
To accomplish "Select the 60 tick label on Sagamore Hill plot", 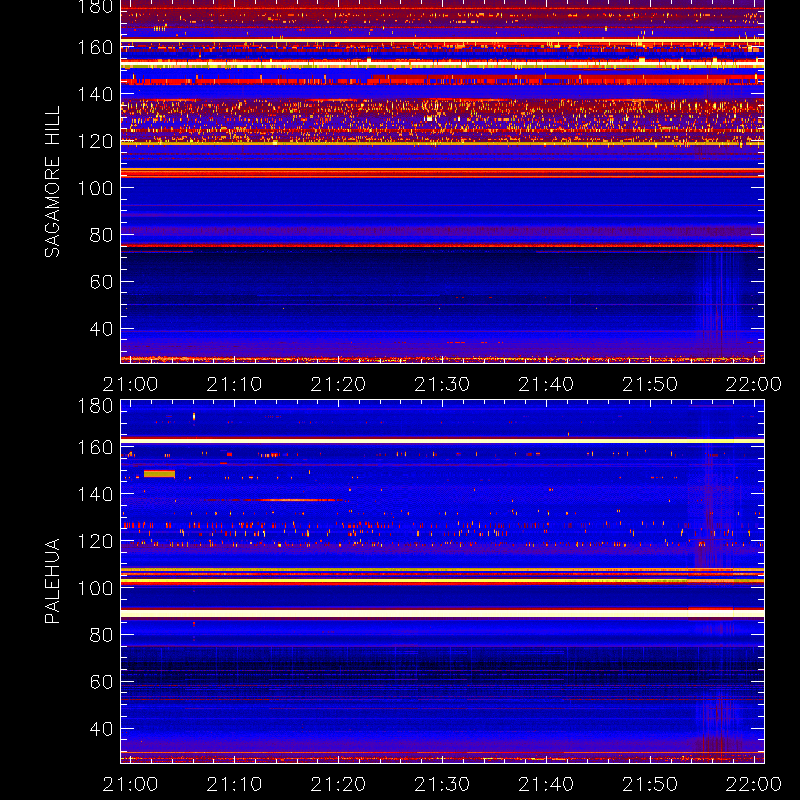I will point(101,282).
